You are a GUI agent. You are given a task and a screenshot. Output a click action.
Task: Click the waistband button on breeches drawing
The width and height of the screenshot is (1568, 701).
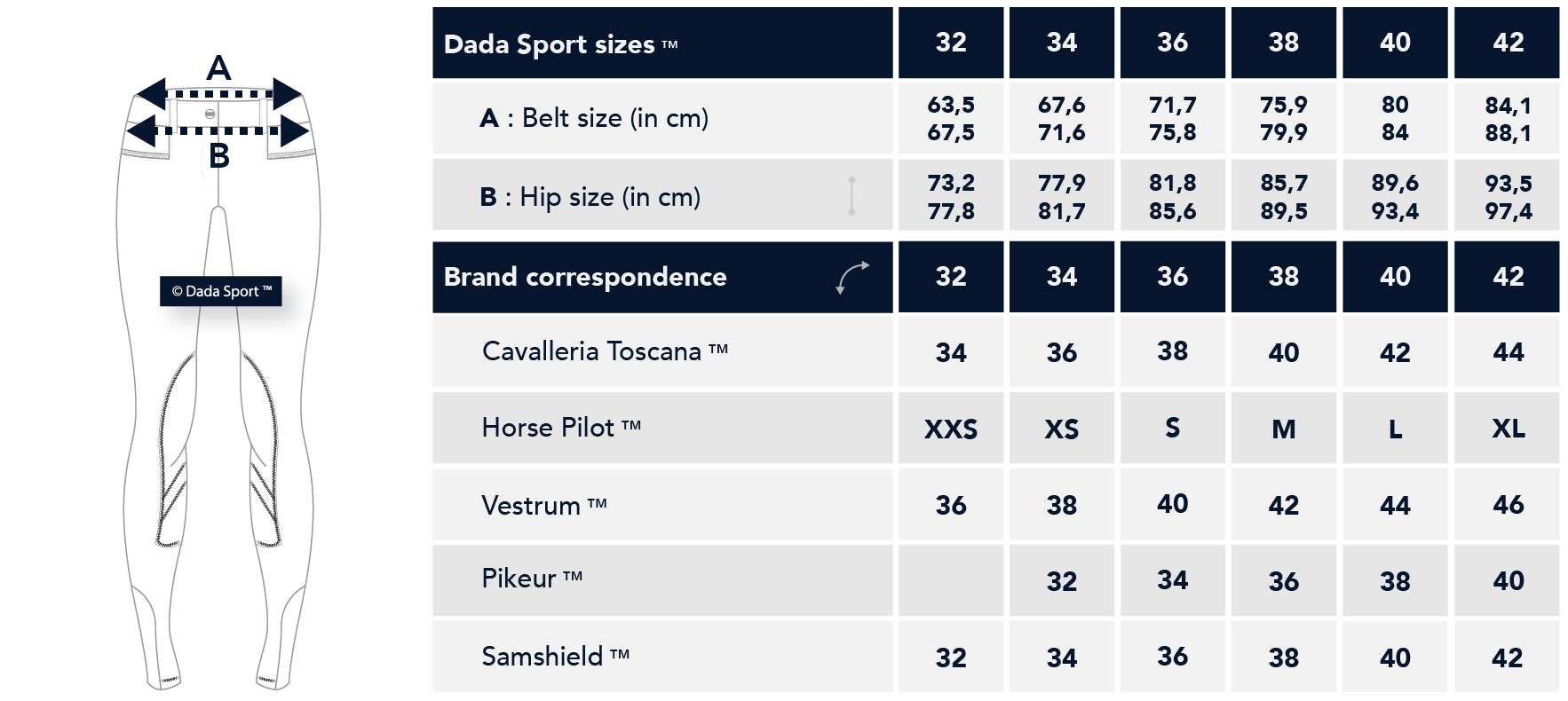pyautogui.click(x=210, y=114)
